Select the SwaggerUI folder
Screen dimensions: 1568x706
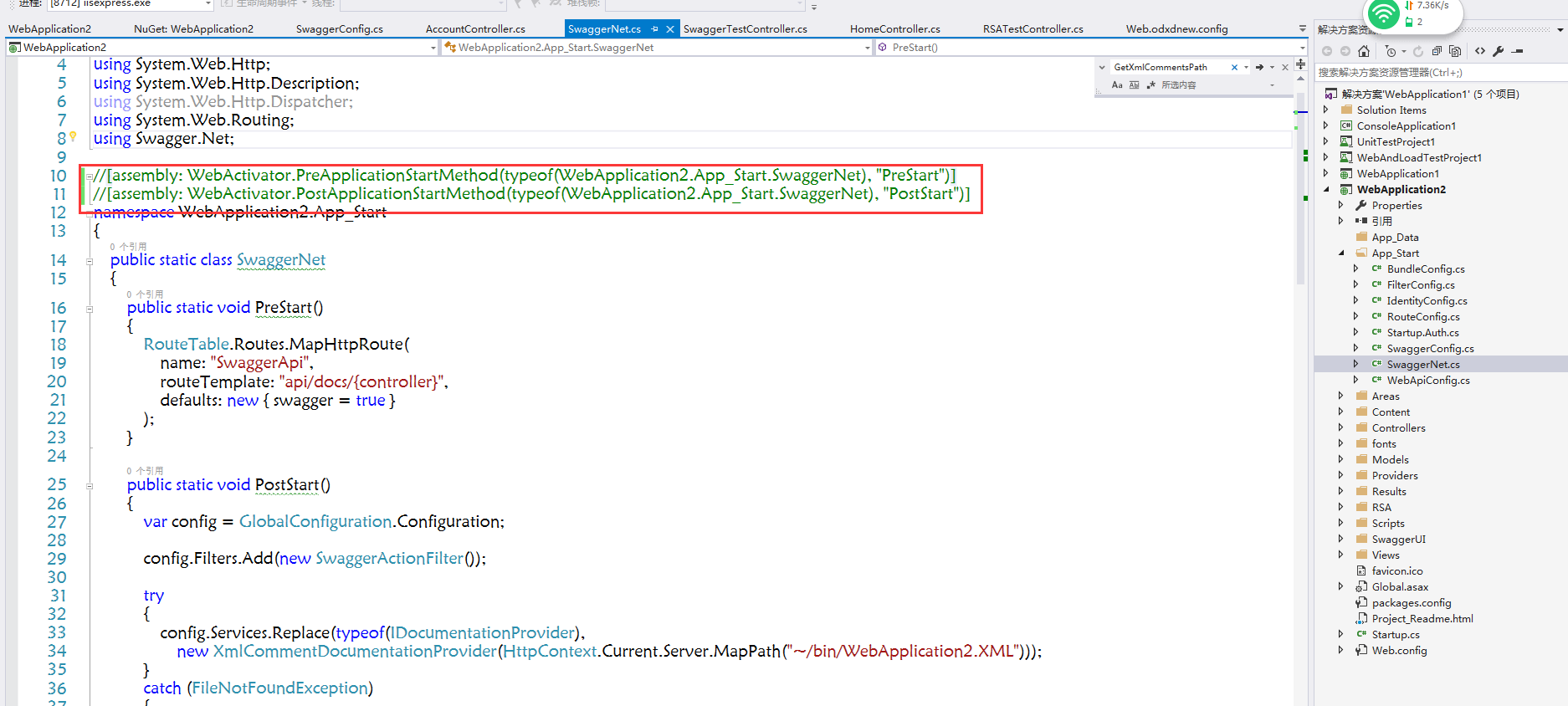[1398, 540]
